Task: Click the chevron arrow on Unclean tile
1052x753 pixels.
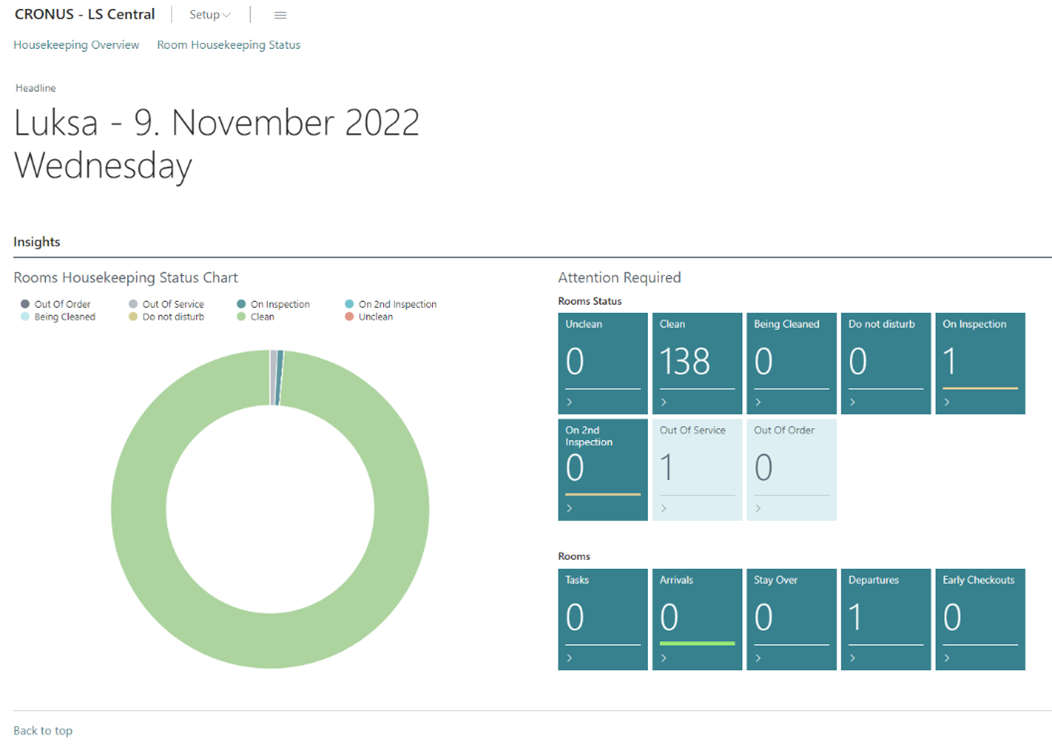Action: click(x=570, y=403)
